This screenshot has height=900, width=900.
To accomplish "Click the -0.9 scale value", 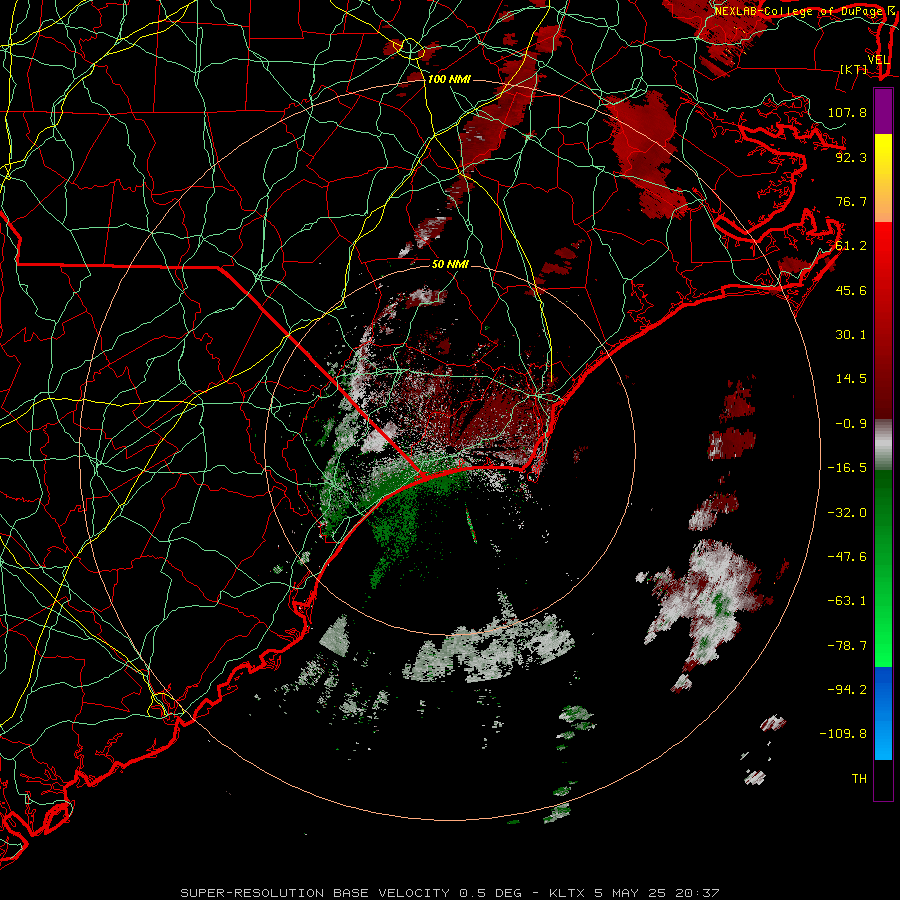I will click(851, 424).
